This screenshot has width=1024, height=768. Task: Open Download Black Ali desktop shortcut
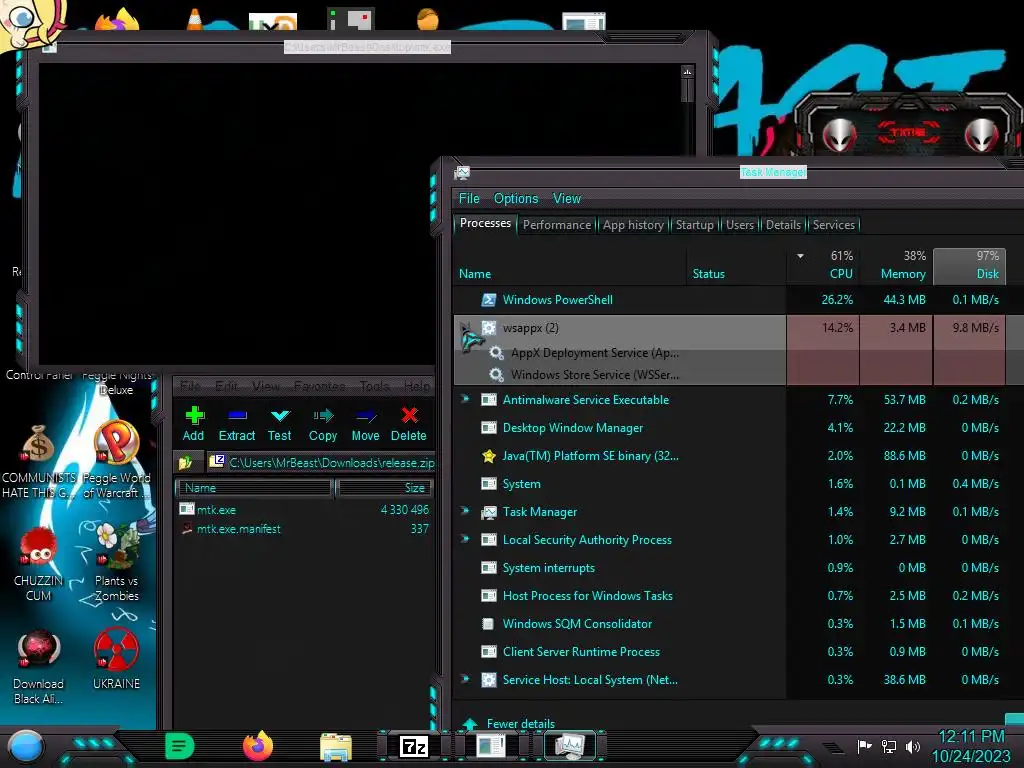coord(39,667)
